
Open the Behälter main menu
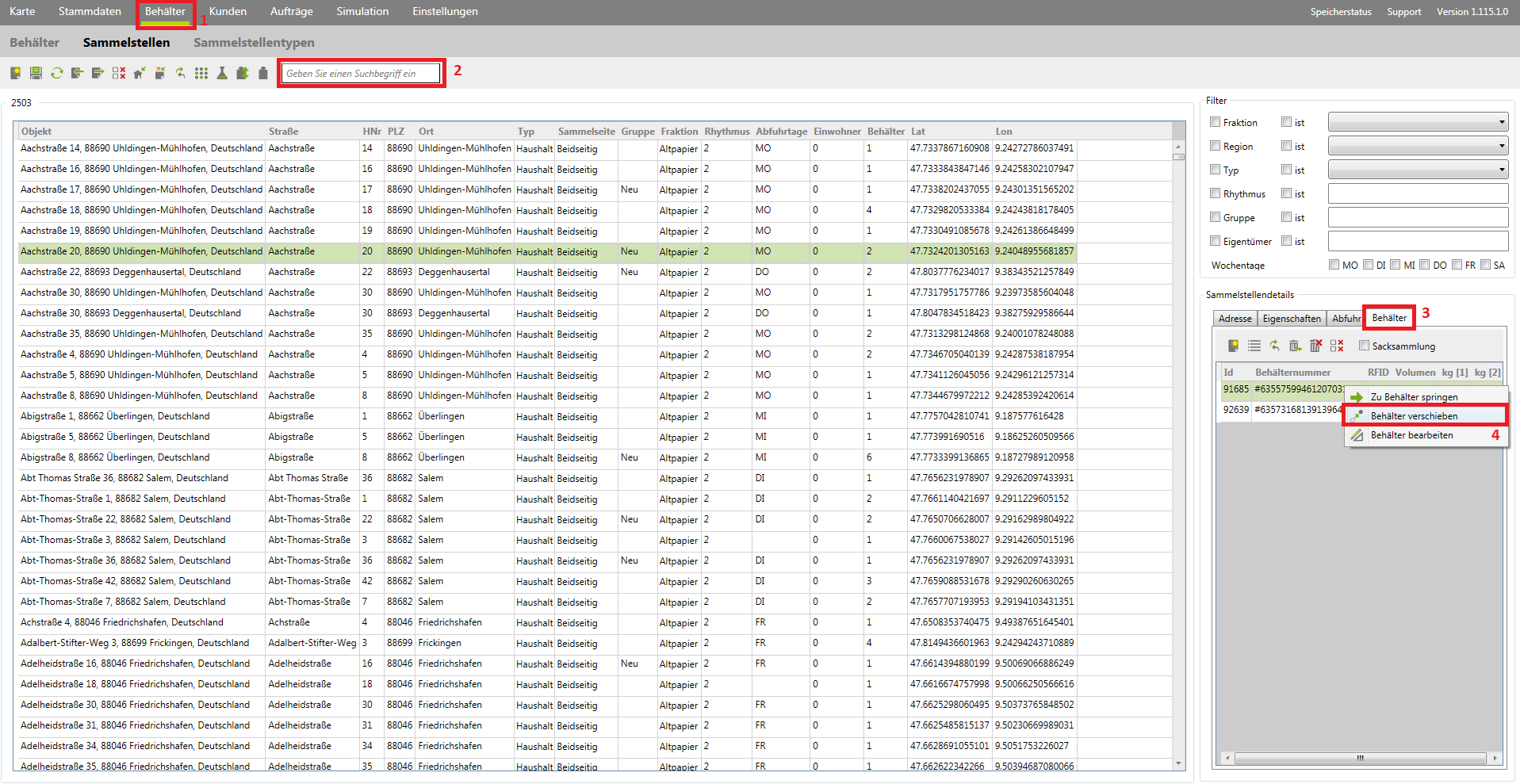coord(165,11)
